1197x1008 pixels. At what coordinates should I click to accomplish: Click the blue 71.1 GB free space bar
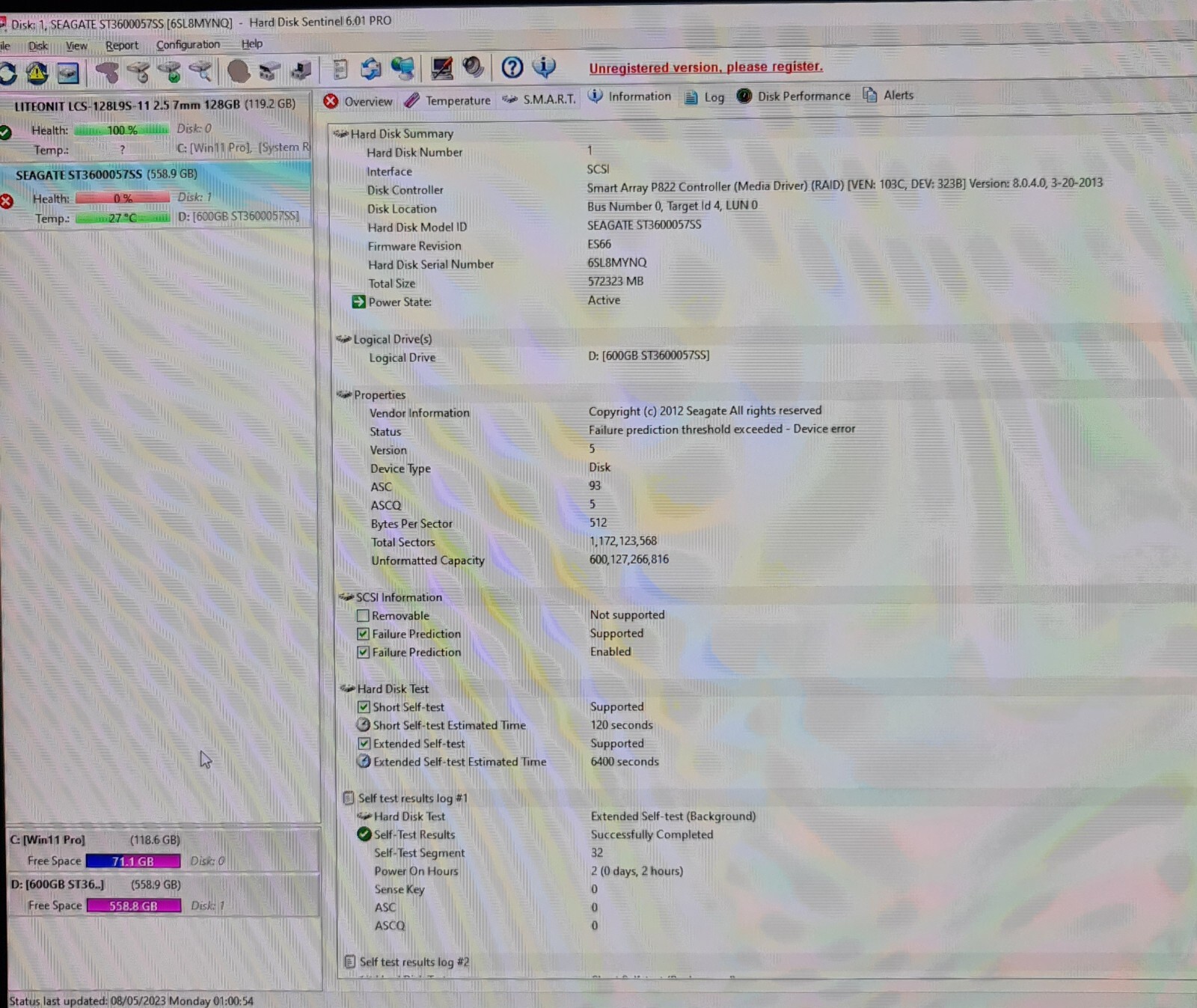pos(133,861)
